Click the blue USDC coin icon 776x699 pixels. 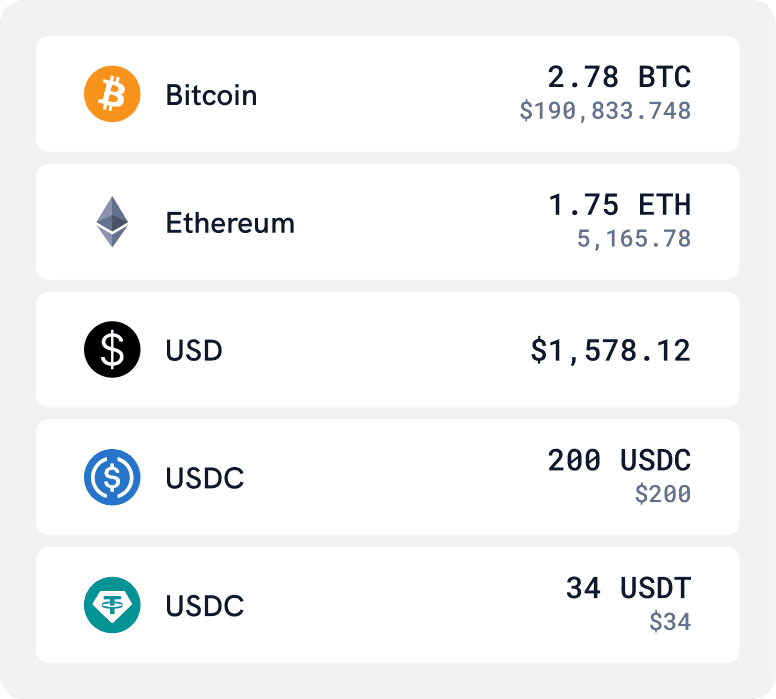(x=112, y=478)
